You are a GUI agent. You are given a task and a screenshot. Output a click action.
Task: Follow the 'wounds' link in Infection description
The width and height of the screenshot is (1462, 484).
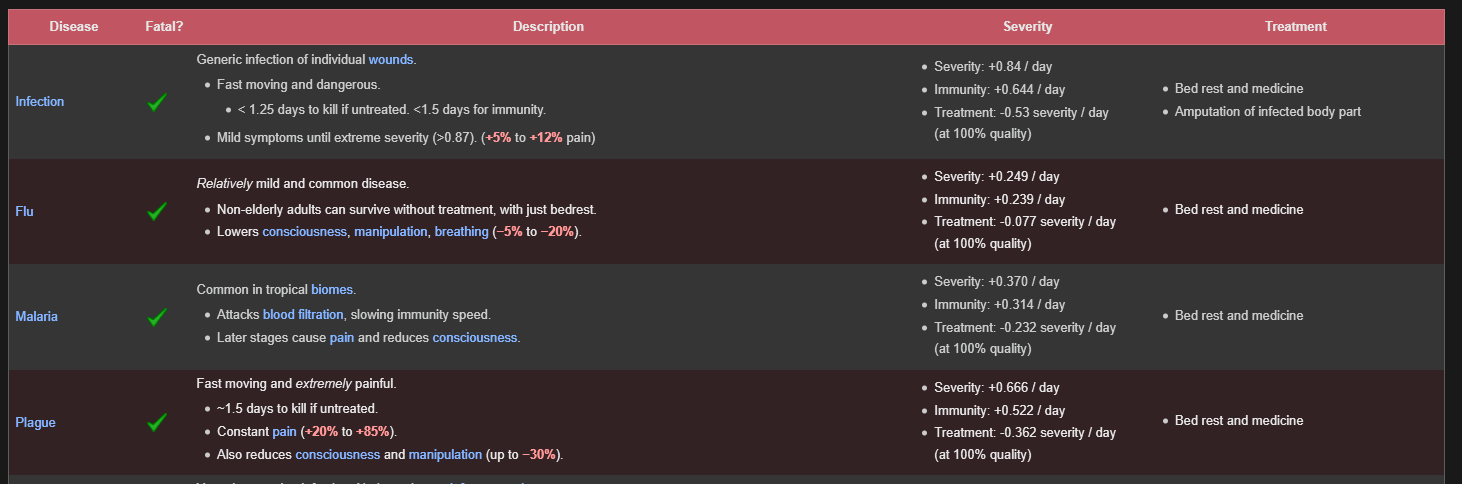click(390, 60)
